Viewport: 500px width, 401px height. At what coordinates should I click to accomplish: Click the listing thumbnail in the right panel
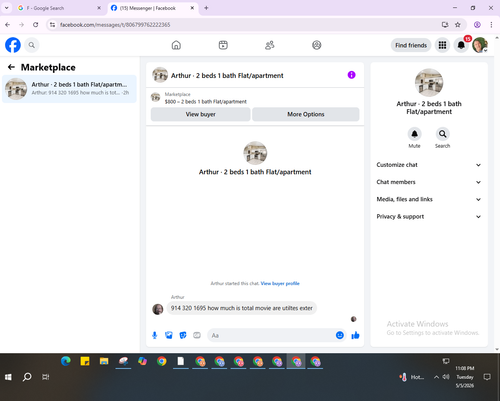429,83
